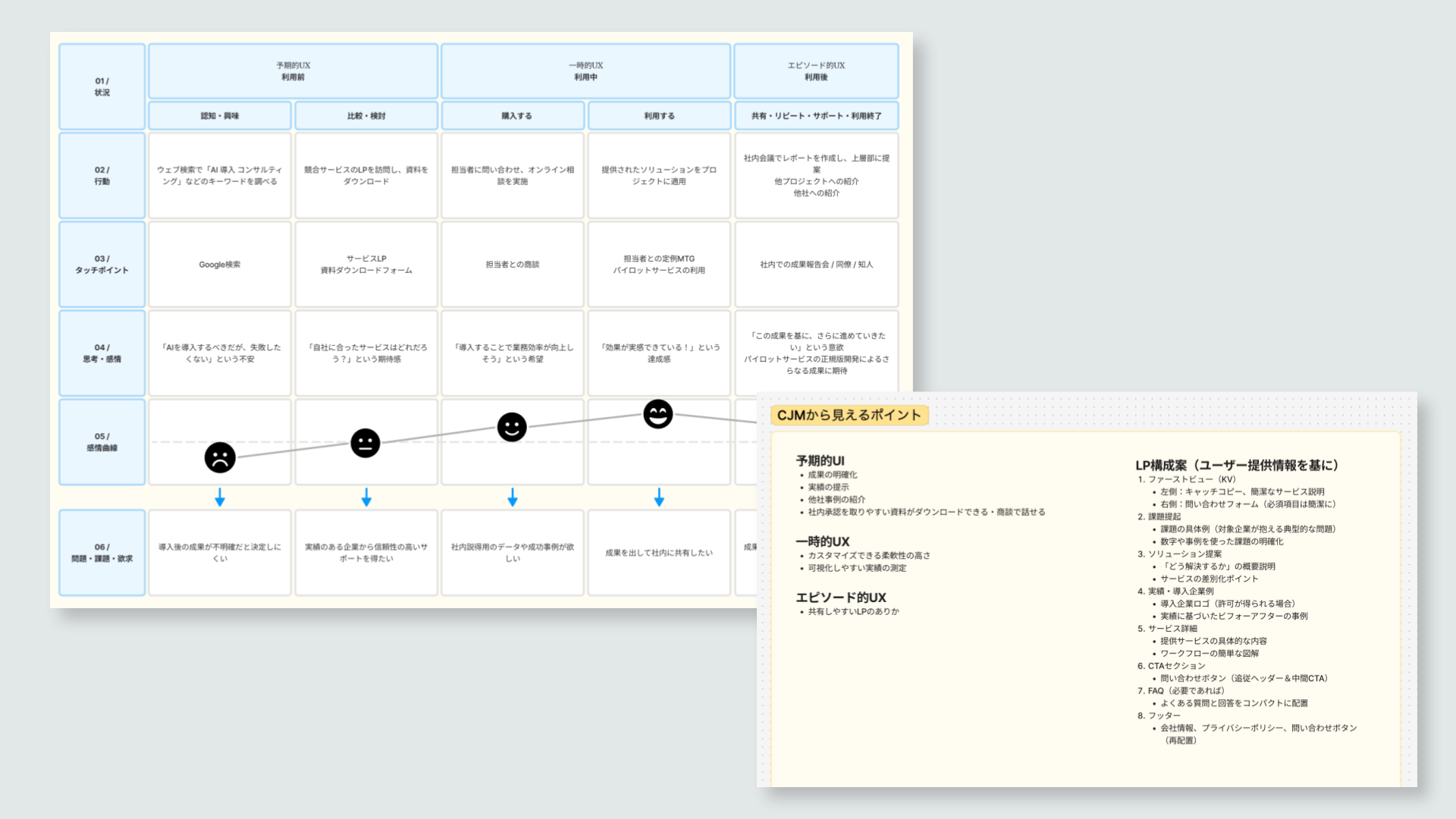Screen dimensions: 1456x819
Task: Click the grinning face emotion icon
Action: (657, 414)
